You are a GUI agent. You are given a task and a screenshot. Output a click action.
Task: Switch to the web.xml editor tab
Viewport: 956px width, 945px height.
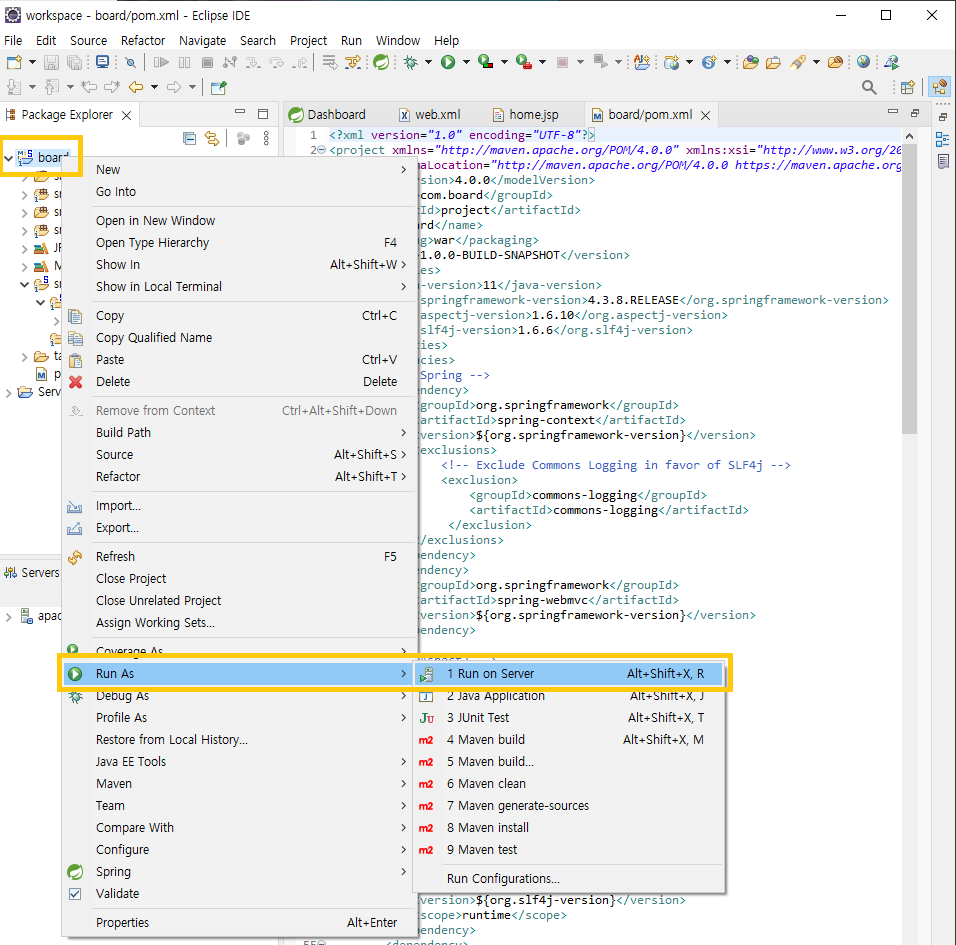coord(430,115)
